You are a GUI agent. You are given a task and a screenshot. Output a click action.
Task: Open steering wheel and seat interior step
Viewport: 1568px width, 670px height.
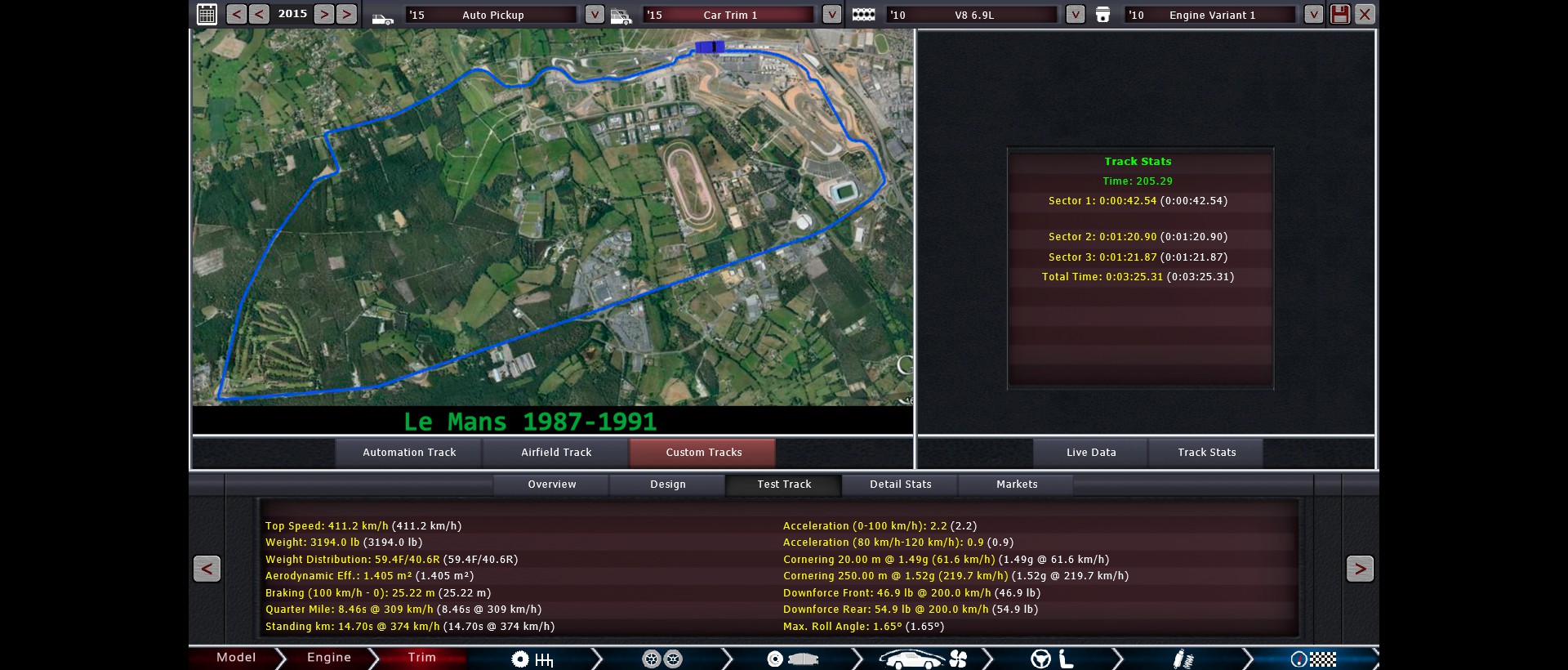(1052, 659)
